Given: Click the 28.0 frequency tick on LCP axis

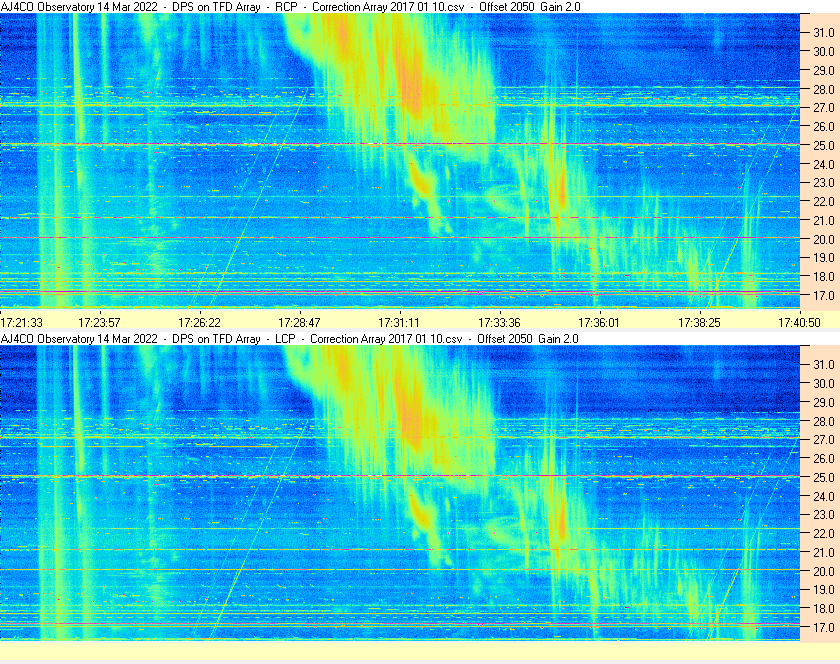Looking at the screenshot, I should click(824, 421).
